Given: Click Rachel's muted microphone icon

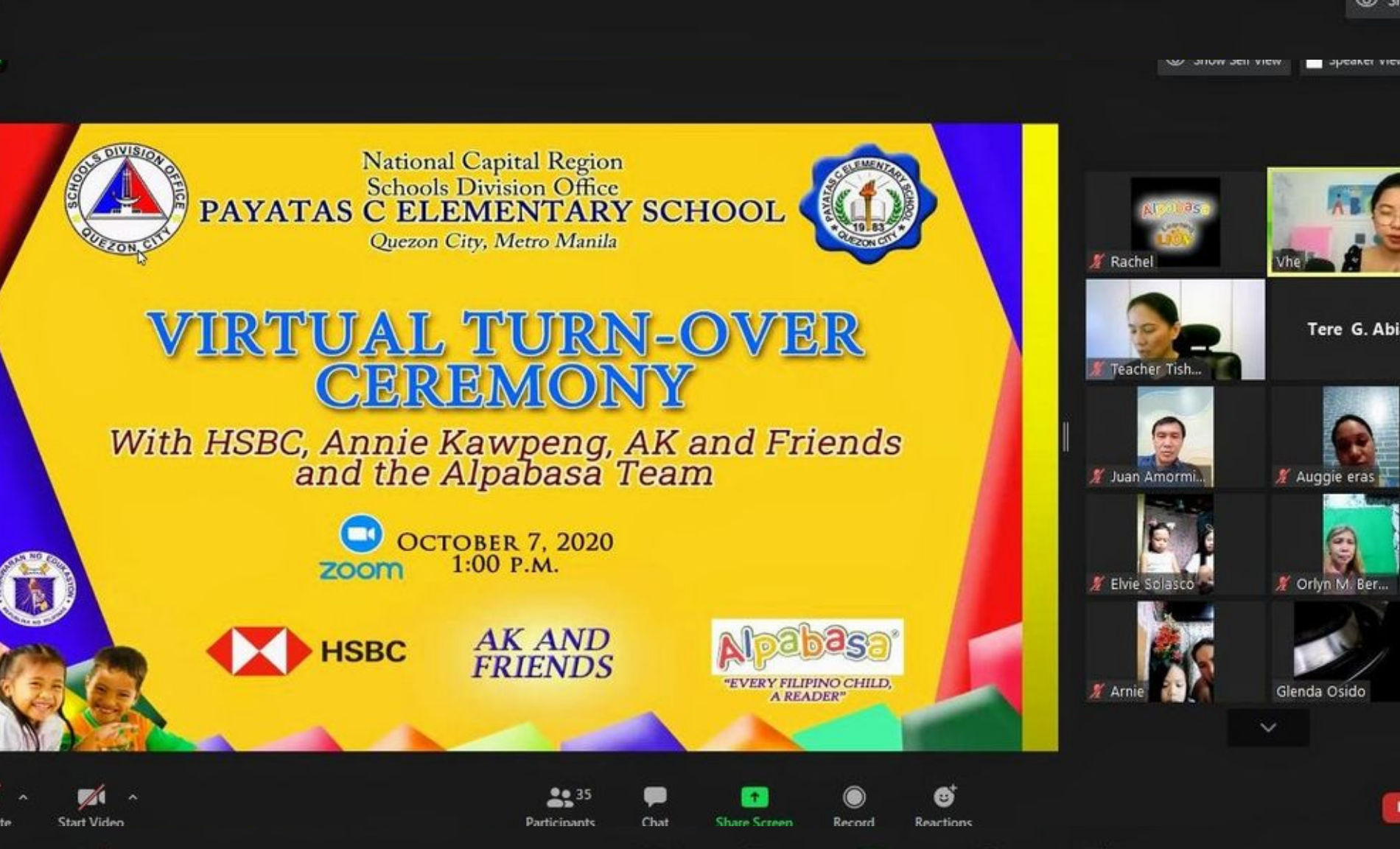Looking at the screenshot, I should pyautogui.click(x=1097, y=261).
